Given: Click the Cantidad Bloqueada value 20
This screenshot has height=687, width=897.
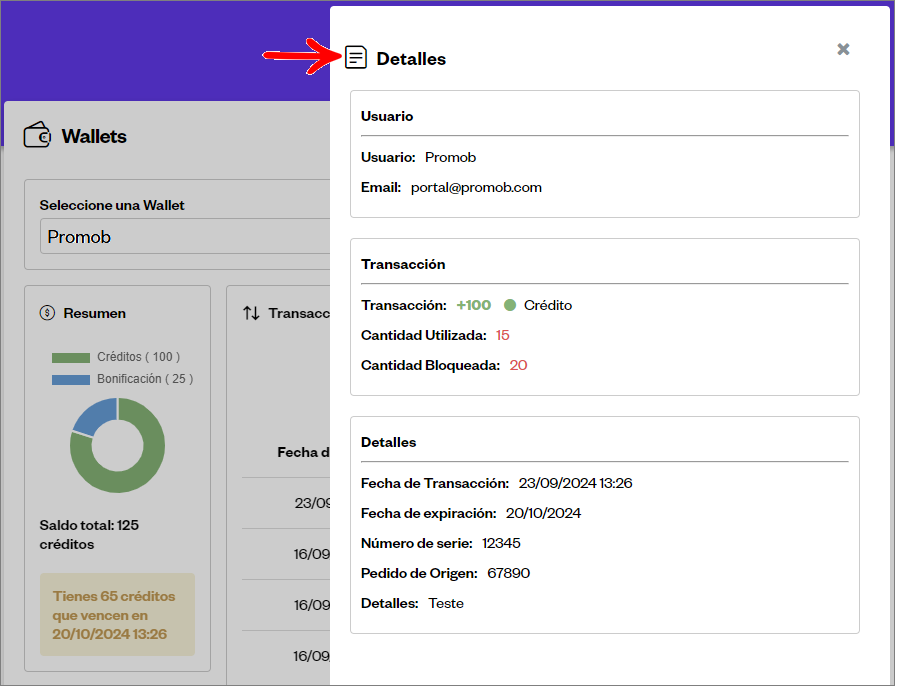Looking at the screenshot, I should [x=518, y=366].
